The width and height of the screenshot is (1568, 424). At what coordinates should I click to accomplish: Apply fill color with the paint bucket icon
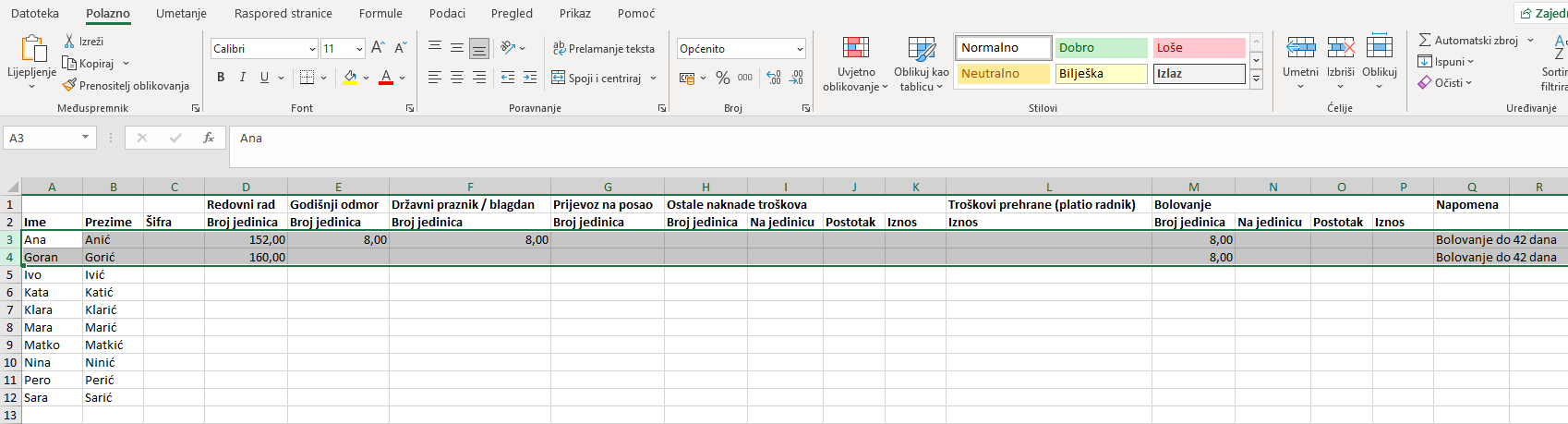pyautogui.click(x=350, y=78)
